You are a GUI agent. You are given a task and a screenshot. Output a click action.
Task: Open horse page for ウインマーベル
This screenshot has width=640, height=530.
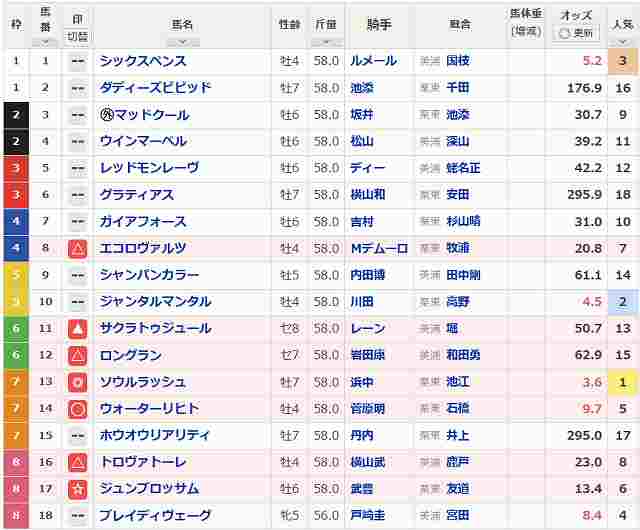click(x=143, y=141)
